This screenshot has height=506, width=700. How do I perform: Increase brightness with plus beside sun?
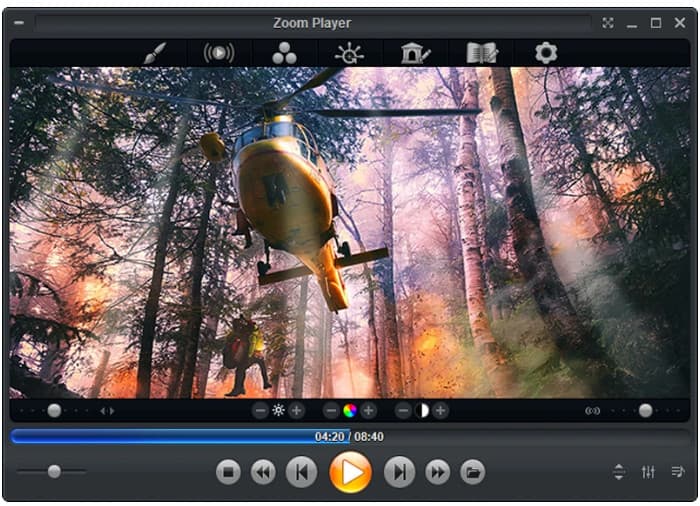(296, 410)
